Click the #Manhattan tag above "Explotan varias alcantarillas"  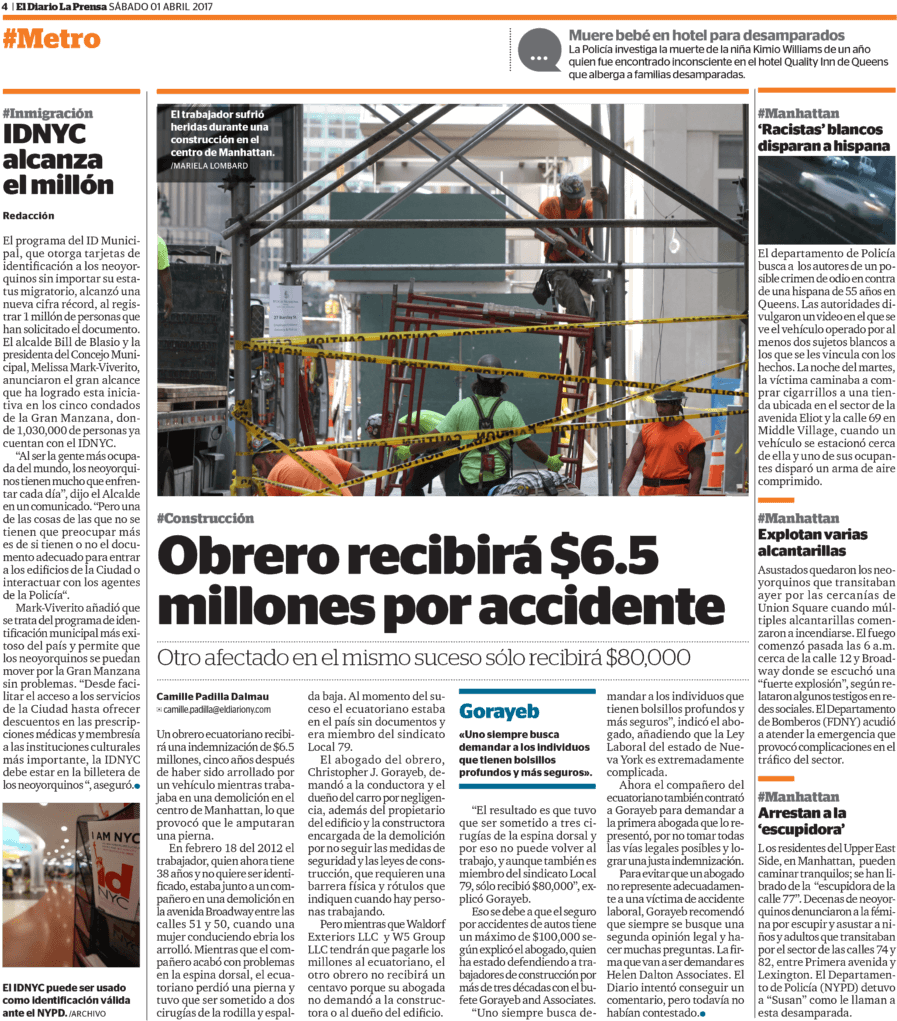click(799, 518)
